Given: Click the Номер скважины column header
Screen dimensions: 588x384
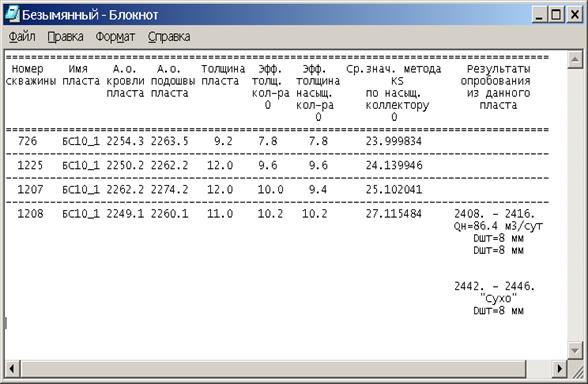Looking at the screenshot, I should pos(31,75).
